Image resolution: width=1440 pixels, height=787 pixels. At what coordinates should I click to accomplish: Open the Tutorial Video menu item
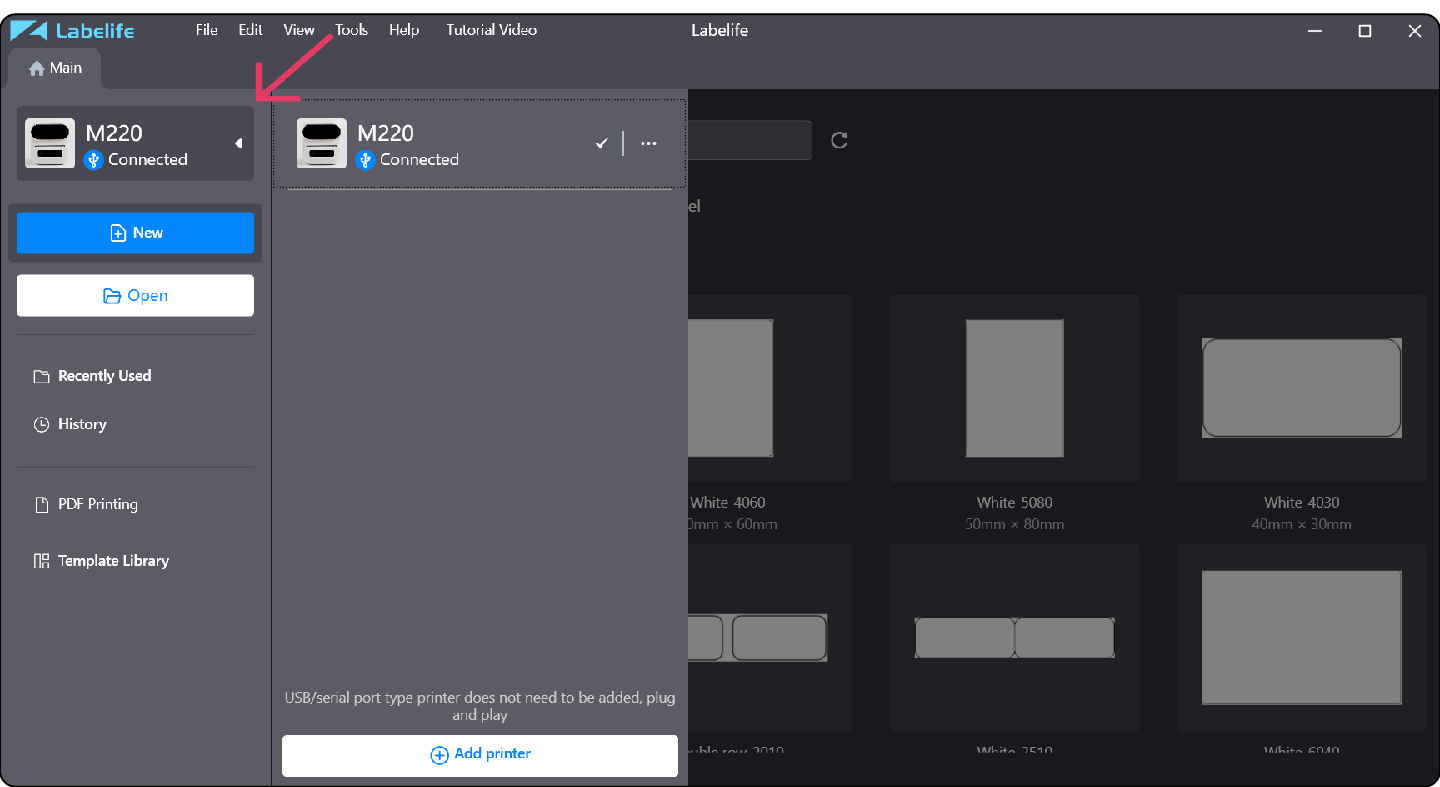[492, 30]
